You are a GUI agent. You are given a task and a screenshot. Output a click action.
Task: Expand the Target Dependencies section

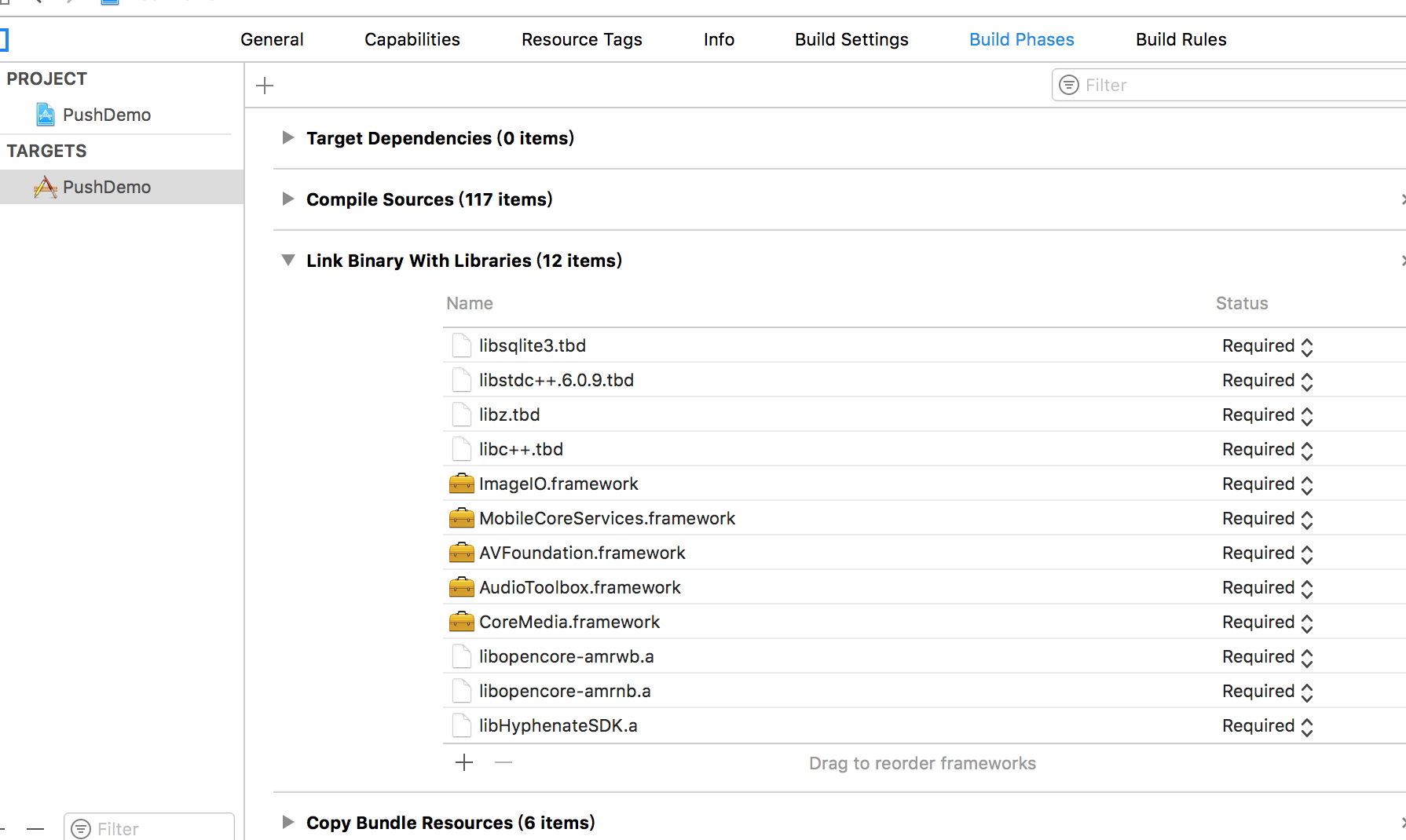click(x=288, y=138)
